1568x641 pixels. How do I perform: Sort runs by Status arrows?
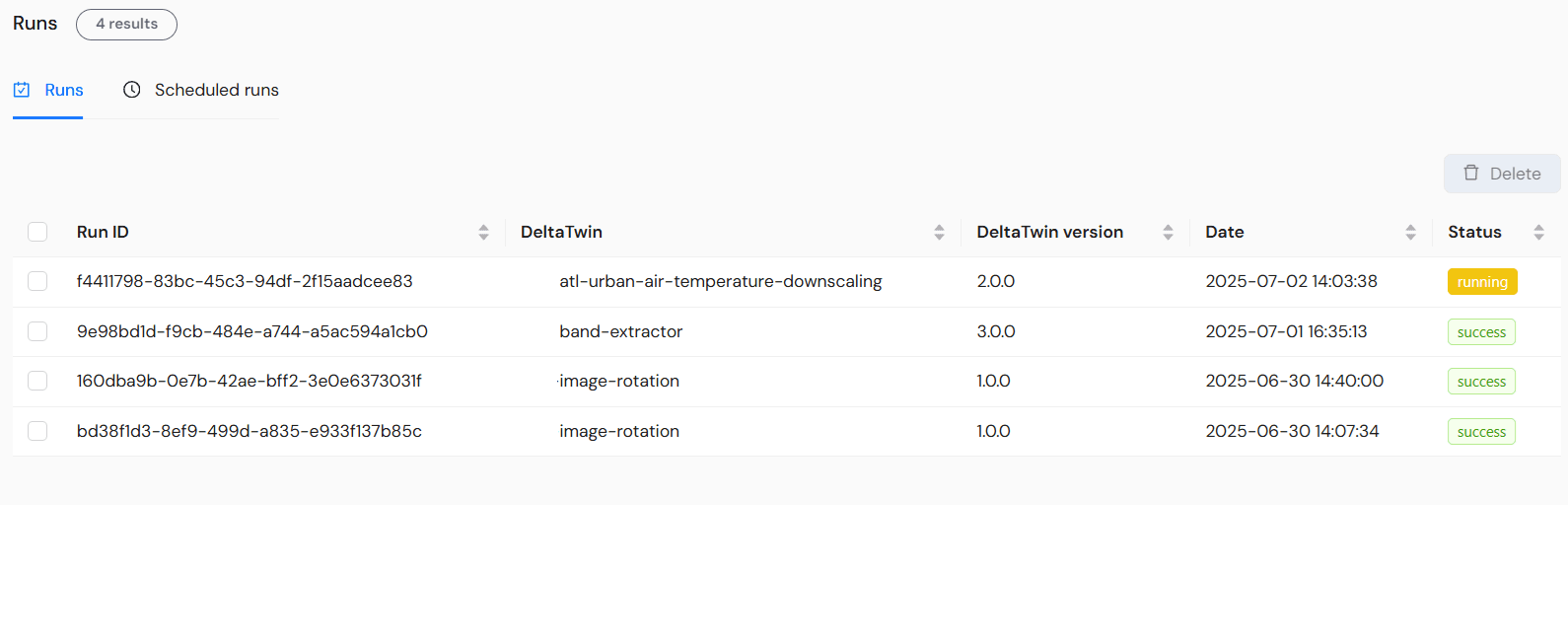click(x=1538, y=232)
